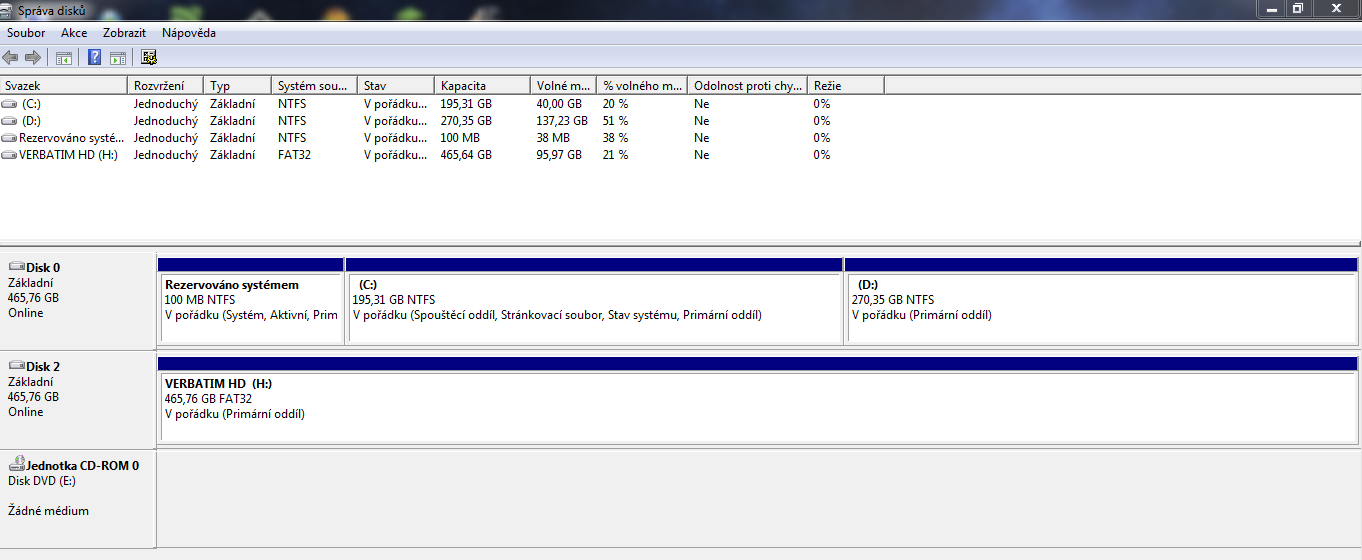
Task: Click the 40,00 GB free space cell
Action: tap(559, 104)
